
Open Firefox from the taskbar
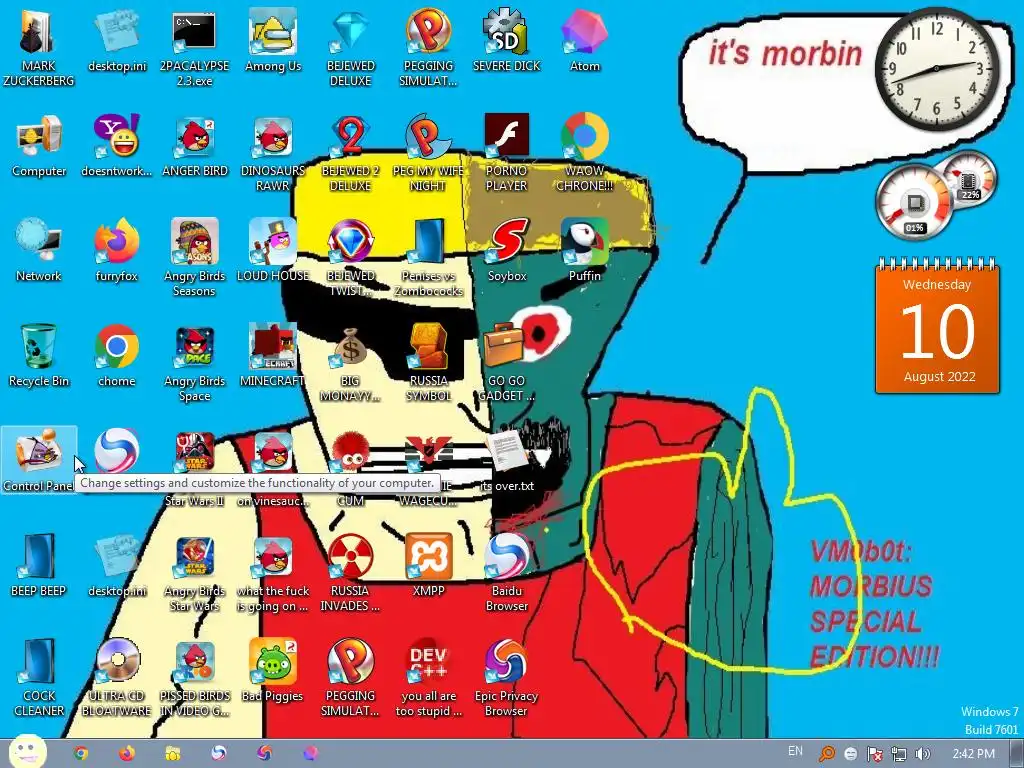pyautogui.click(x=127, y=754)
